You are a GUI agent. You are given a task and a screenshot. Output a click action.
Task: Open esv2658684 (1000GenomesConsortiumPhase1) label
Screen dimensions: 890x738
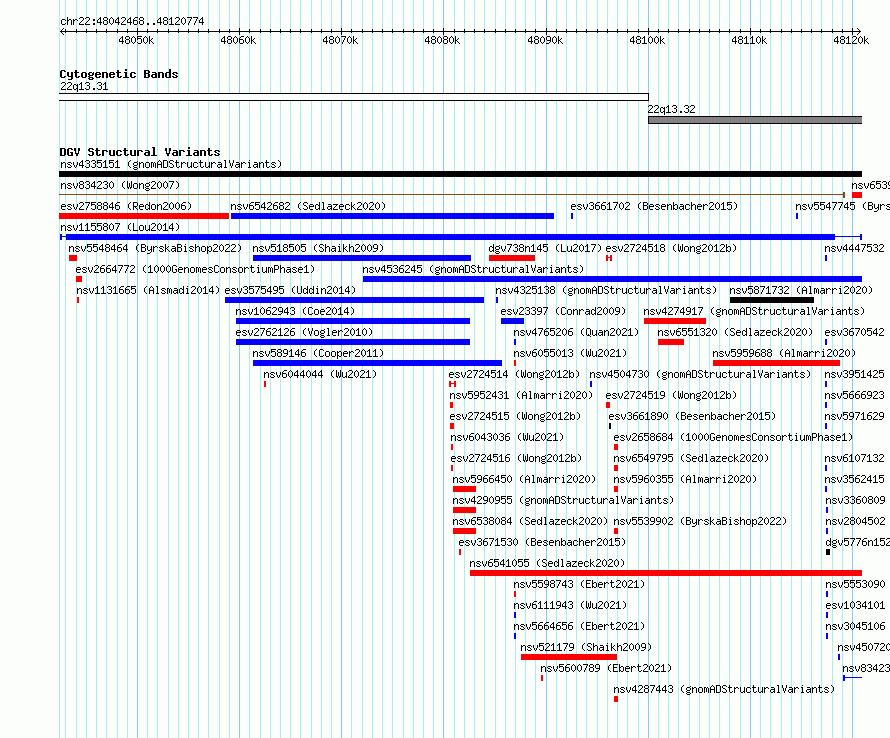point(733,438)
